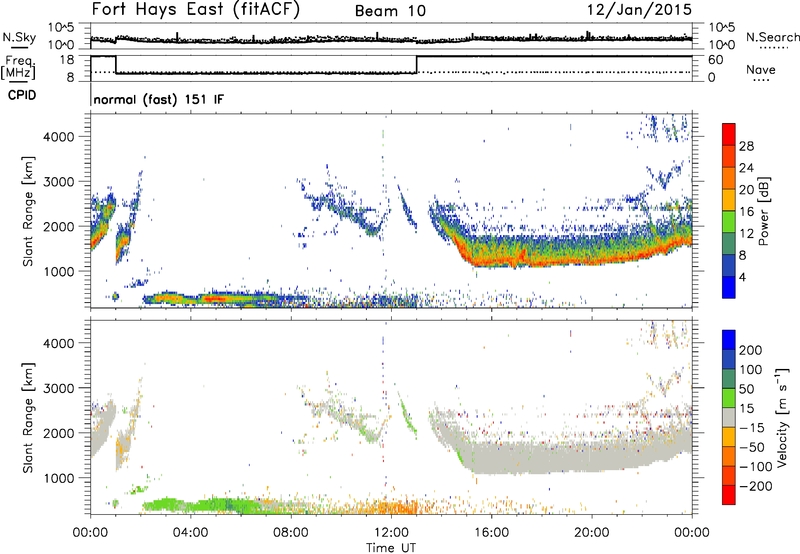Image resolution: width=800 pixels, height=554 pixels.
Task: Click the '-200' tick on the Velocity colorbar
Action: click(x=755, y=486)
